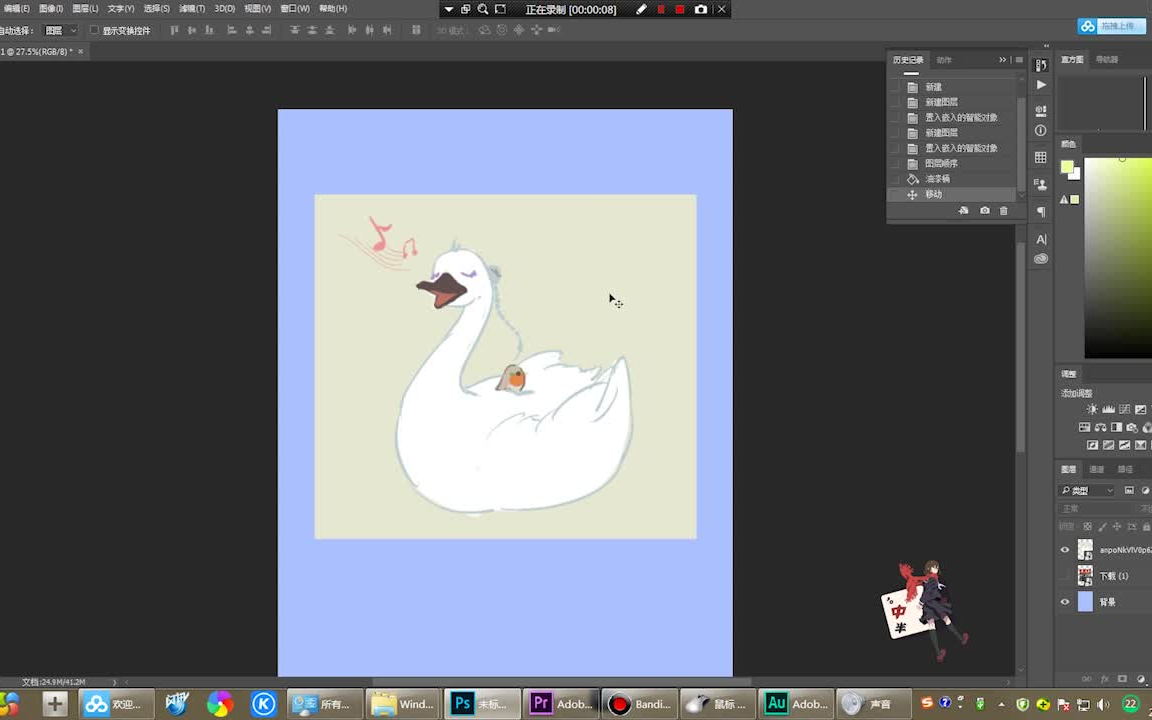
Task: Show the 下载 (1) layer visibility
Action: [x=1065, y=576]
